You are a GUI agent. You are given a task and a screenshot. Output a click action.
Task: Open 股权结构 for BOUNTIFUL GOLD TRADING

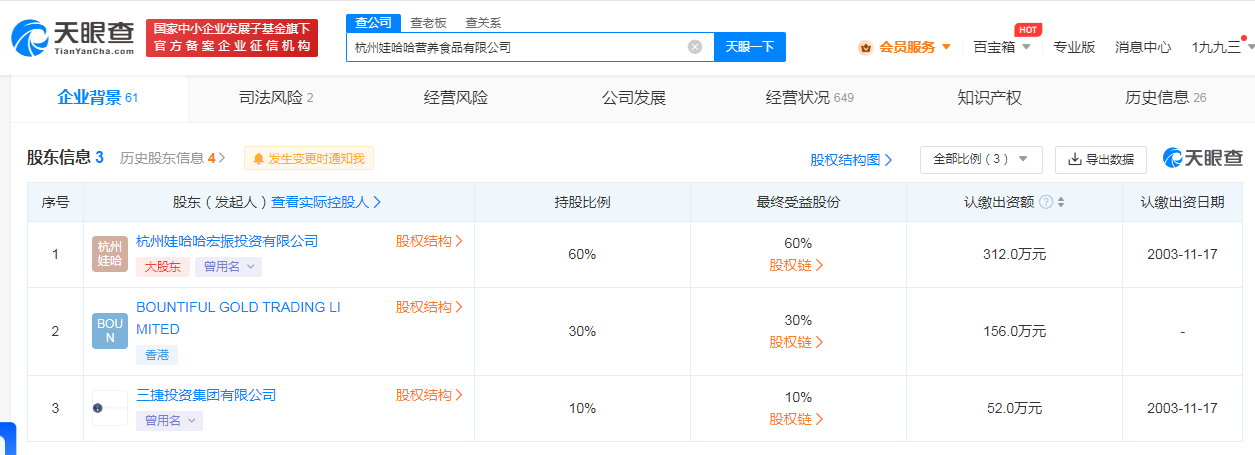429,307
